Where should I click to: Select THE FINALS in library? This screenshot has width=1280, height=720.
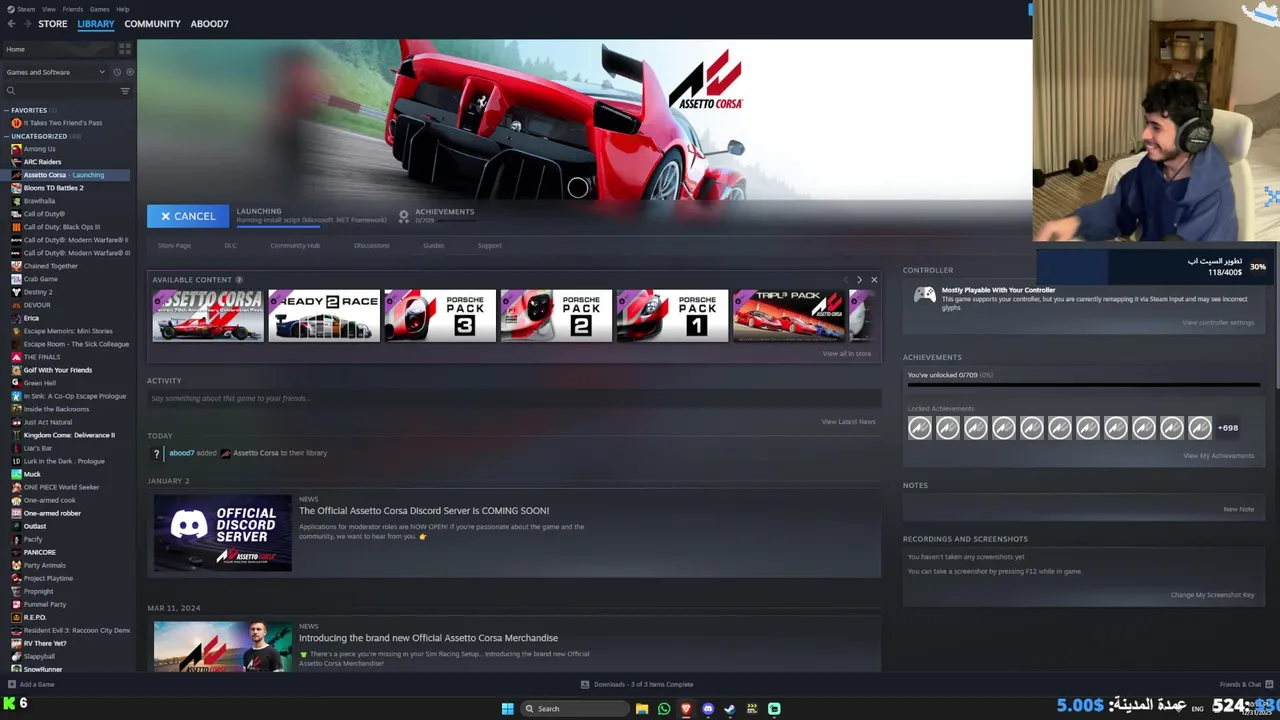tap(42, 357)
